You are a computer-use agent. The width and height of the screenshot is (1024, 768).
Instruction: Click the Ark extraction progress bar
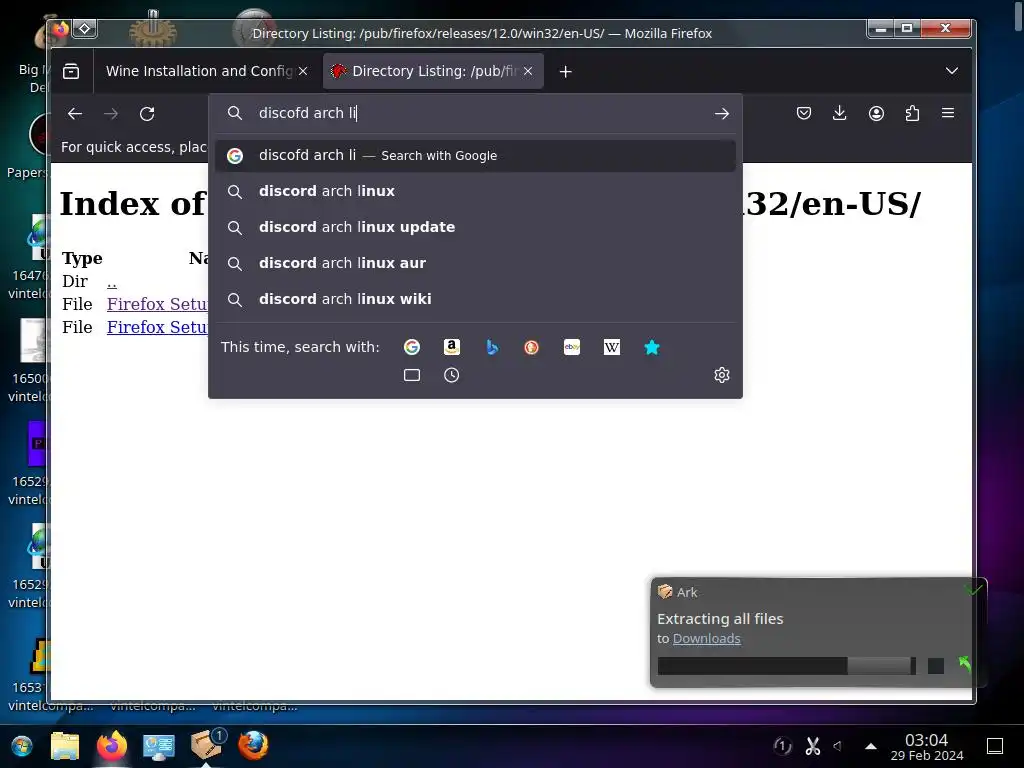click(x=787, y=665)
